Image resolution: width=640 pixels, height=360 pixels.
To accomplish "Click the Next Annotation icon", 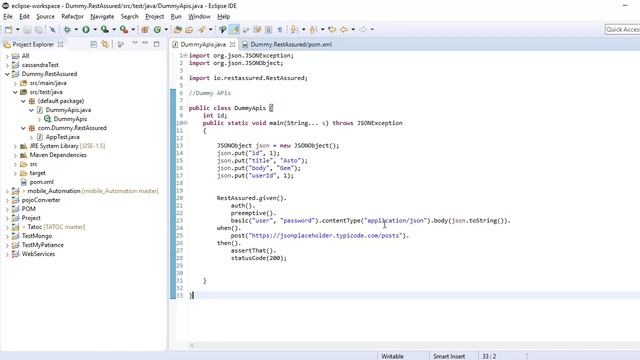I will [x=293, y=29].
